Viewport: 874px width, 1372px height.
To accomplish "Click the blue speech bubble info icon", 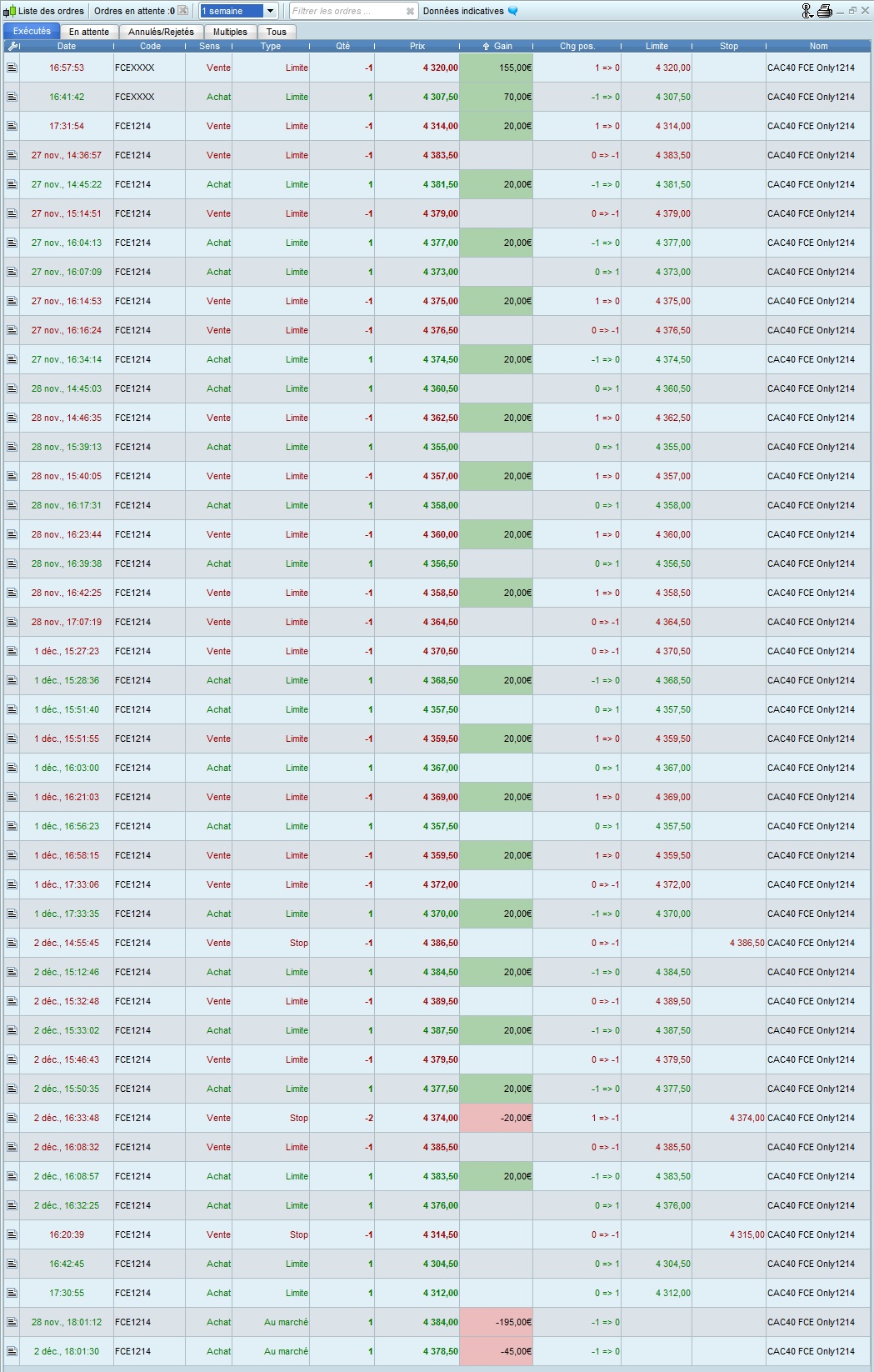I will (x=513, y=11).
